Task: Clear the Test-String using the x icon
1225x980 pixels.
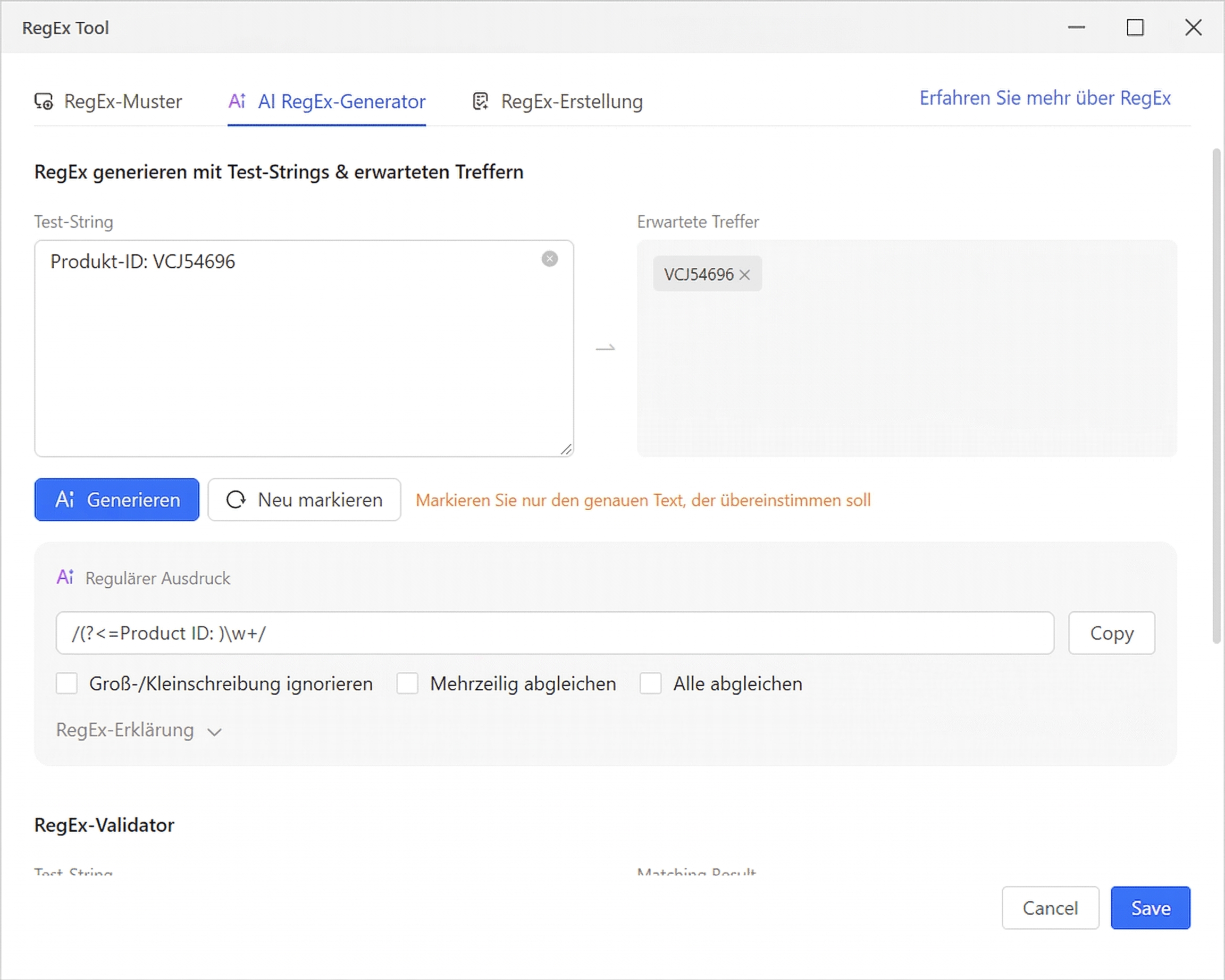Action: point(549,259)
